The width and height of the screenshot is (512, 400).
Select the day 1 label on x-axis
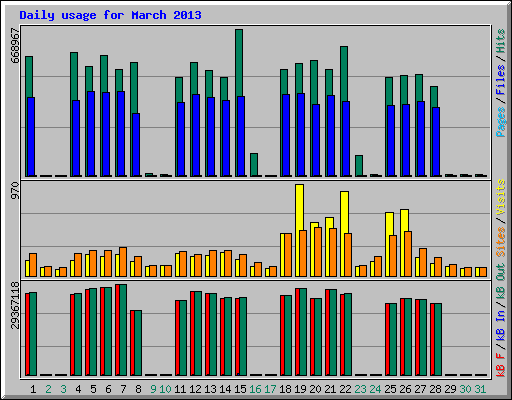click(x=33, y=389)
